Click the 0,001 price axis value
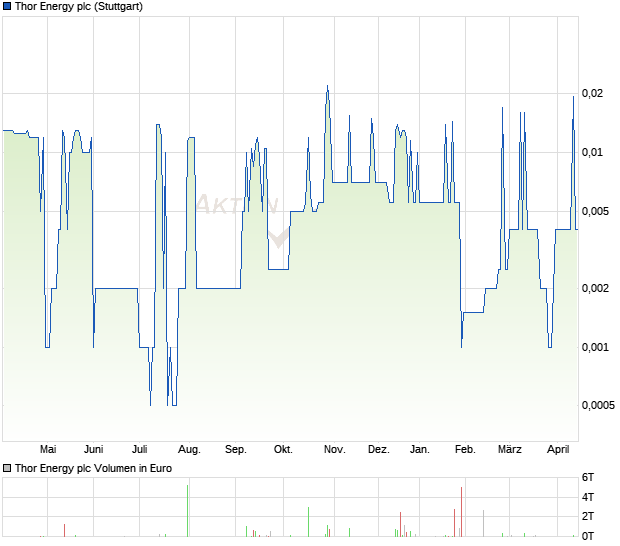 (x=595, y=348)
